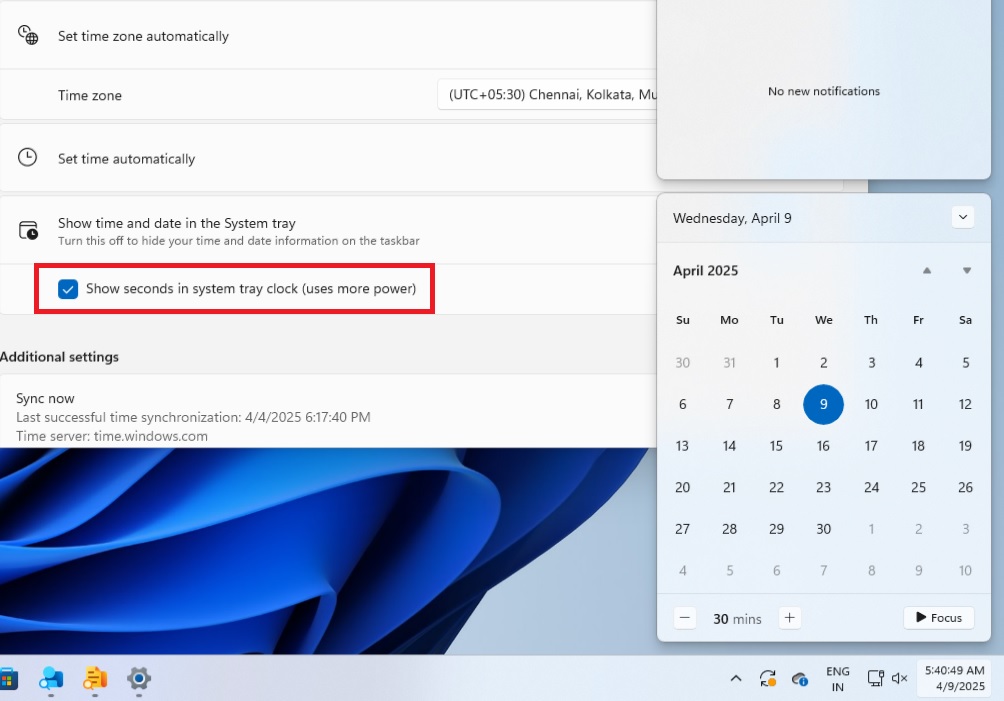Click the Sync now row

[328, 411]
